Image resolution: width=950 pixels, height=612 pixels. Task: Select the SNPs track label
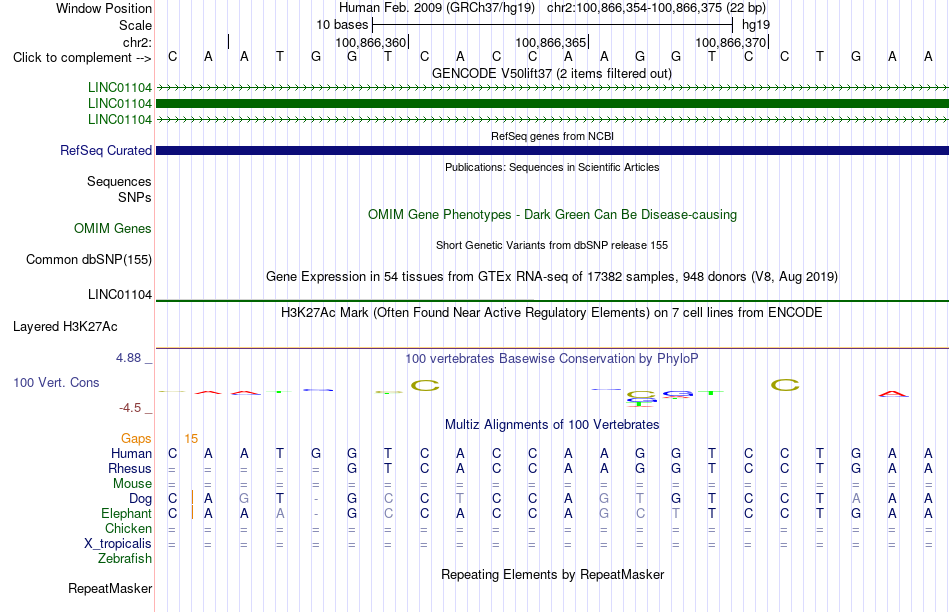[135, 198]
